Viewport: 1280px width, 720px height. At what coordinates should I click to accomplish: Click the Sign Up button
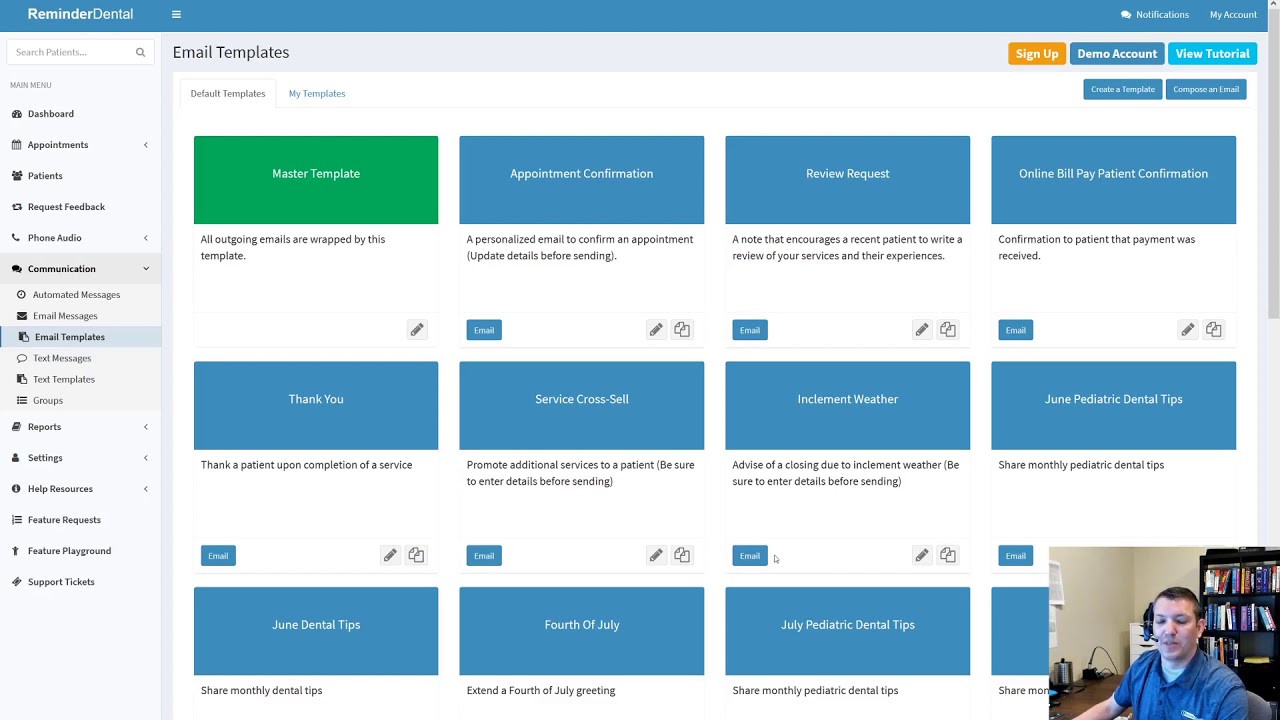click(1037, 54)
